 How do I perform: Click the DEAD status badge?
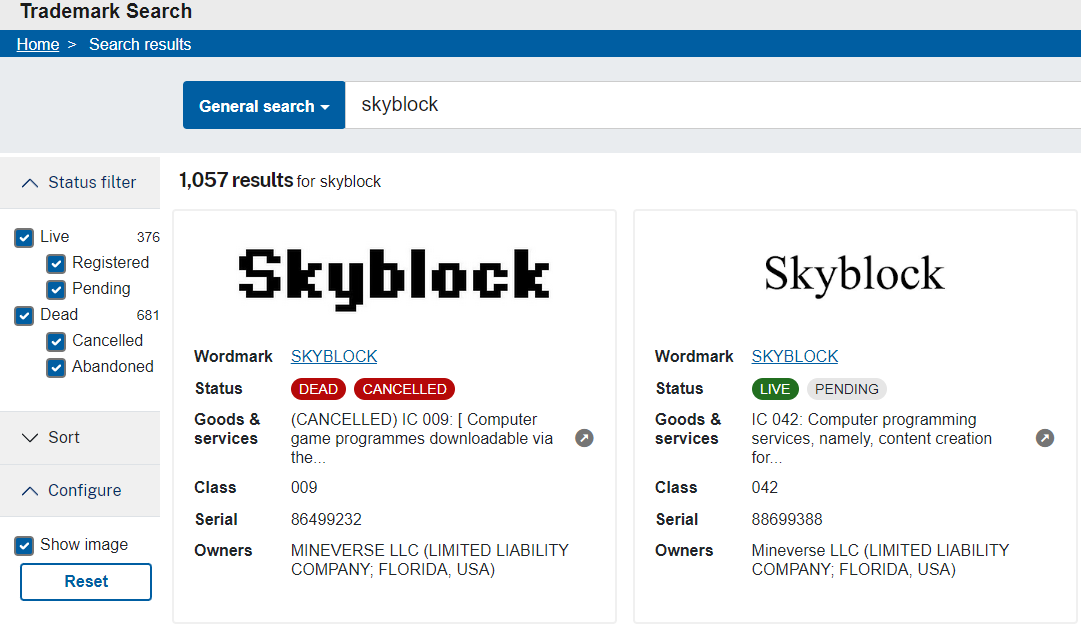click(x=319, y=389)
